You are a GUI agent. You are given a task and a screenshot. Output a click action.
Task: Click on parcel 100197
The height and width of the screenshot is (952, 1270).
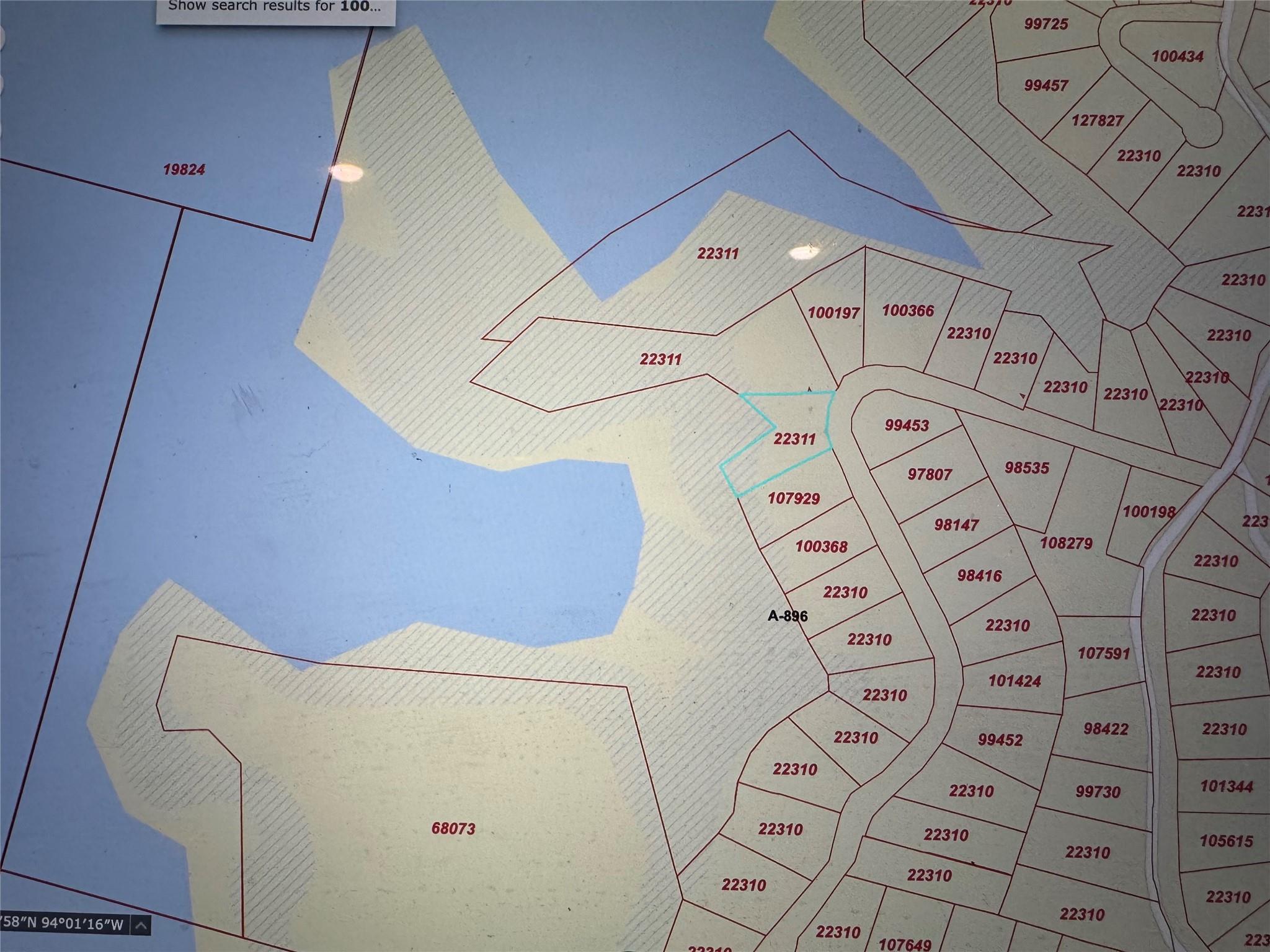pyautogui.click(x=833, y=313)
